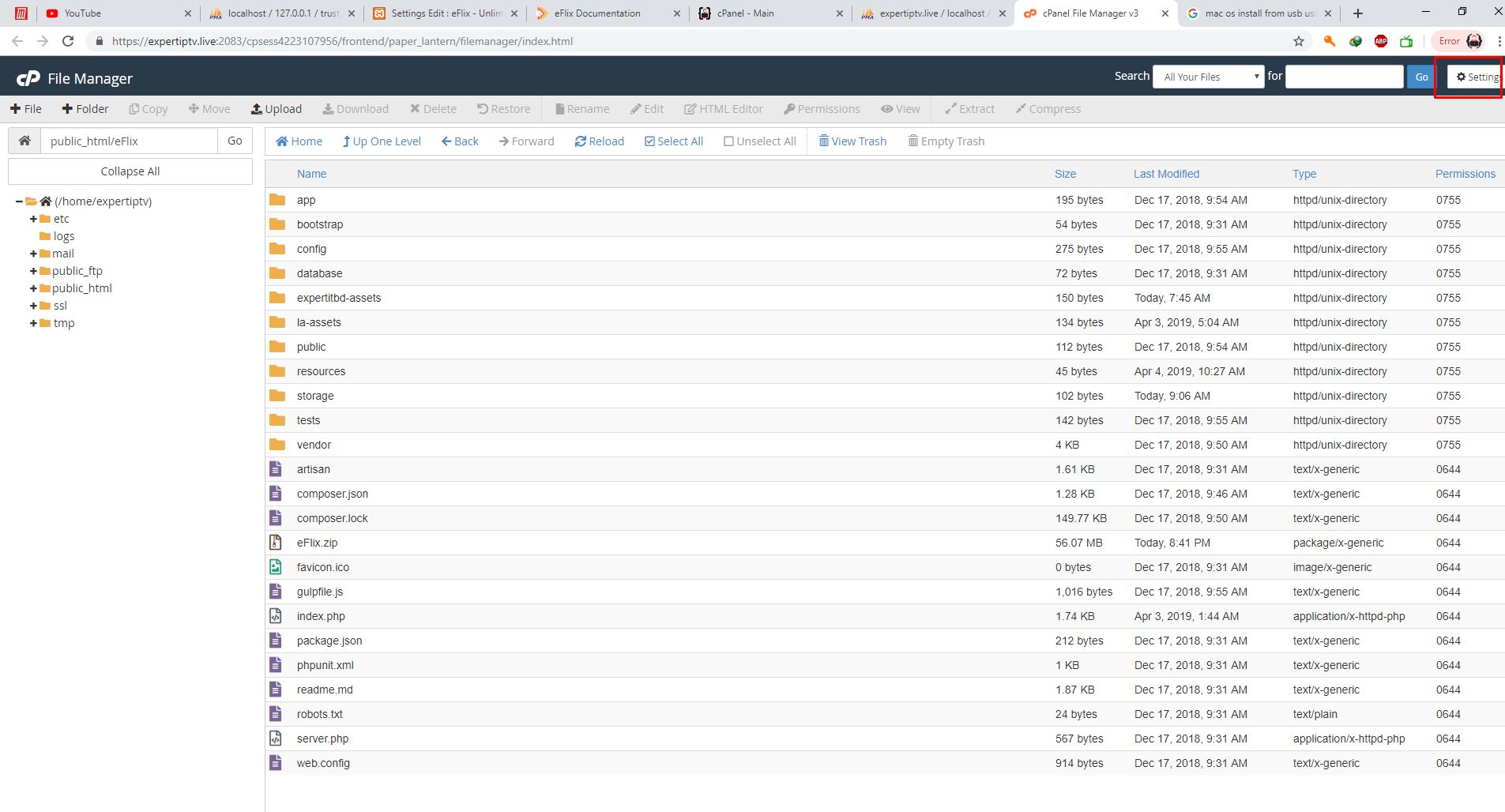
Task: Select the logs folder in tree
Action: pos(63,236)
